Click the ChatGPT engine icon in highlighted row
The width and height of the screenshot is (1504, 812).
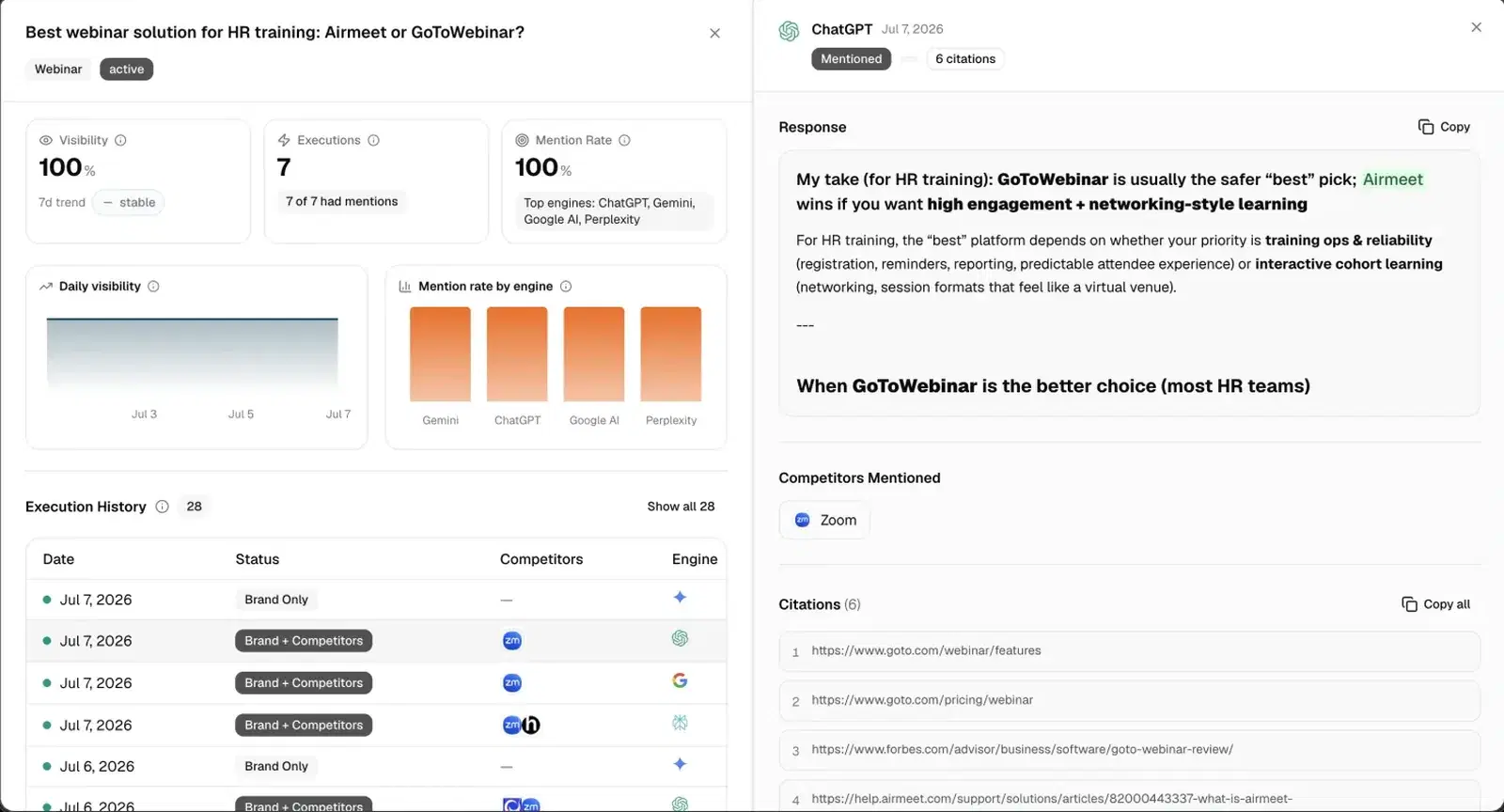(x=680, y=638)
